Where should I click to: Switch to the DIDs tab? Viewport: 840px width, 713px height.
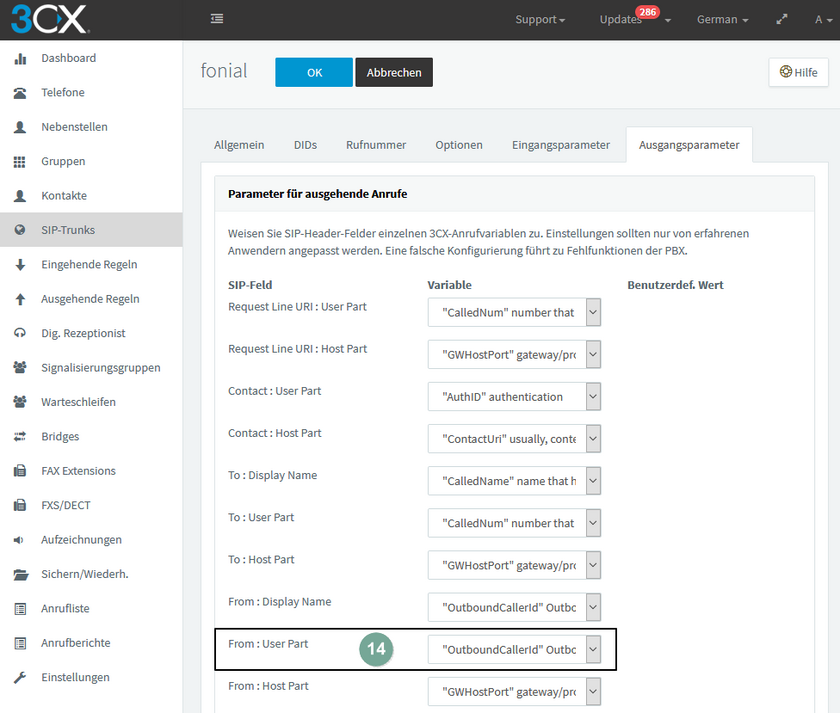(305, 145)
